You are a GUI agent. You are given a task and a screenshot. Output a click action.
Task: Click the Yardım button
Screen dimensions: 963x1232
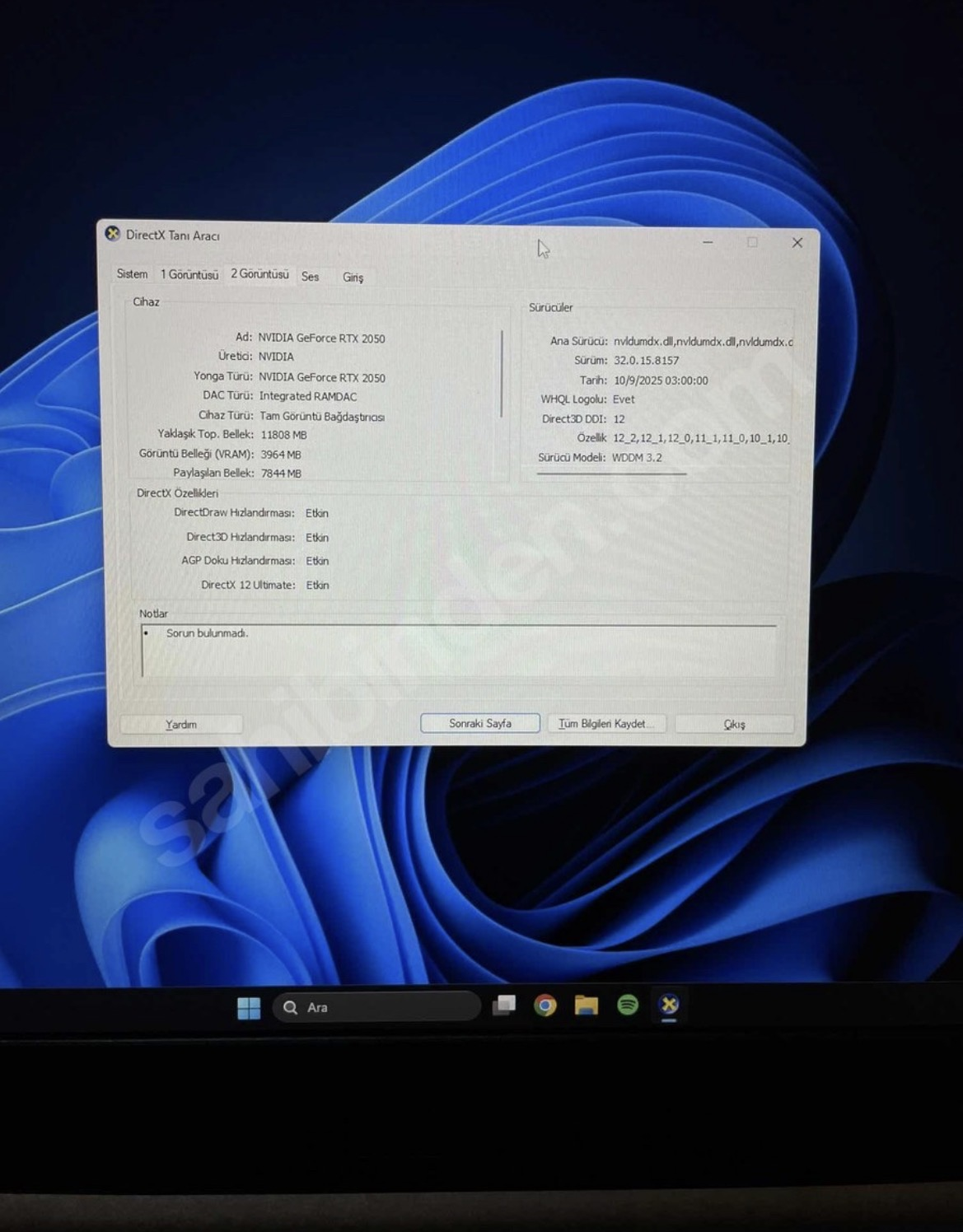click(x=181, y=725)
